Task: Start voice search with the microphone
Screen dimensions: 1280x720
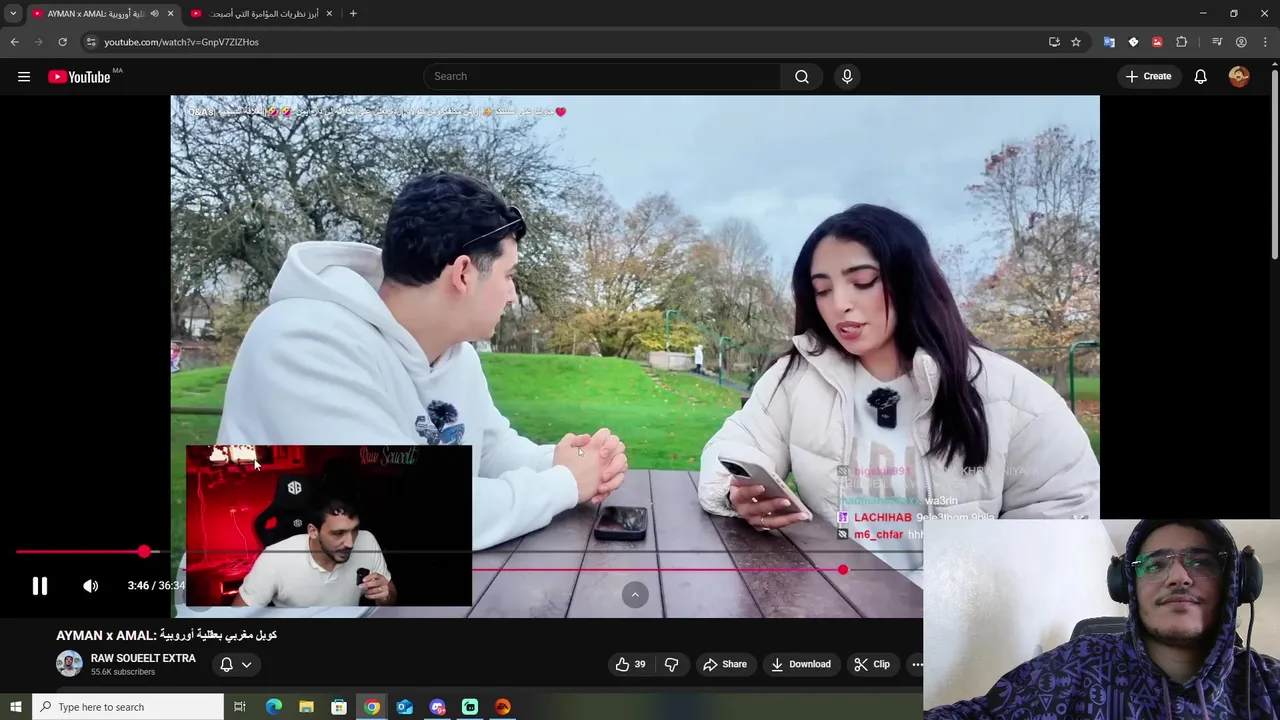Action: (x=847, y=77)
